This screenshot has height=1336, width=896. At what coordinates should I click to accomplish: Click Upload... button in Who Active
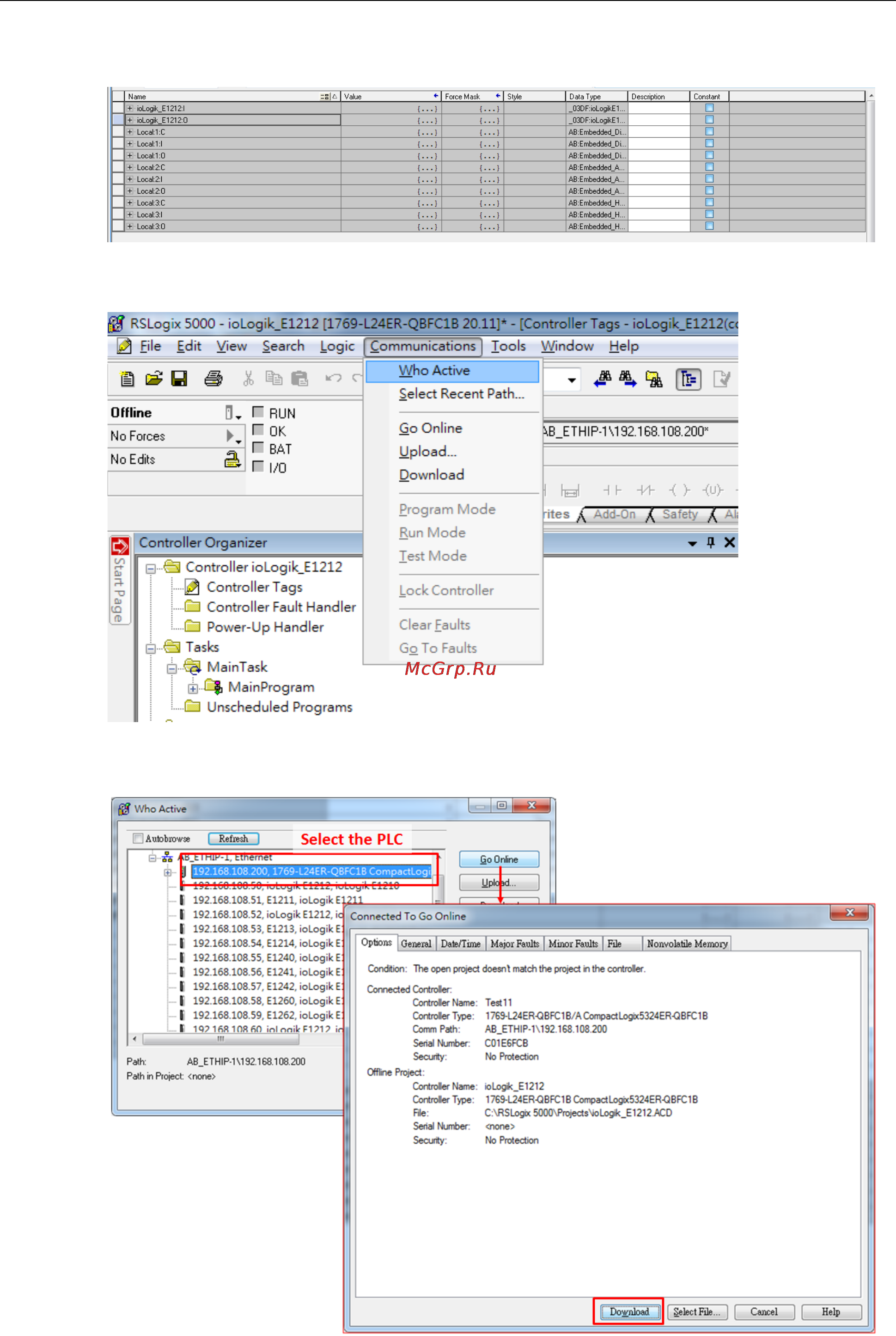point(499,882)
